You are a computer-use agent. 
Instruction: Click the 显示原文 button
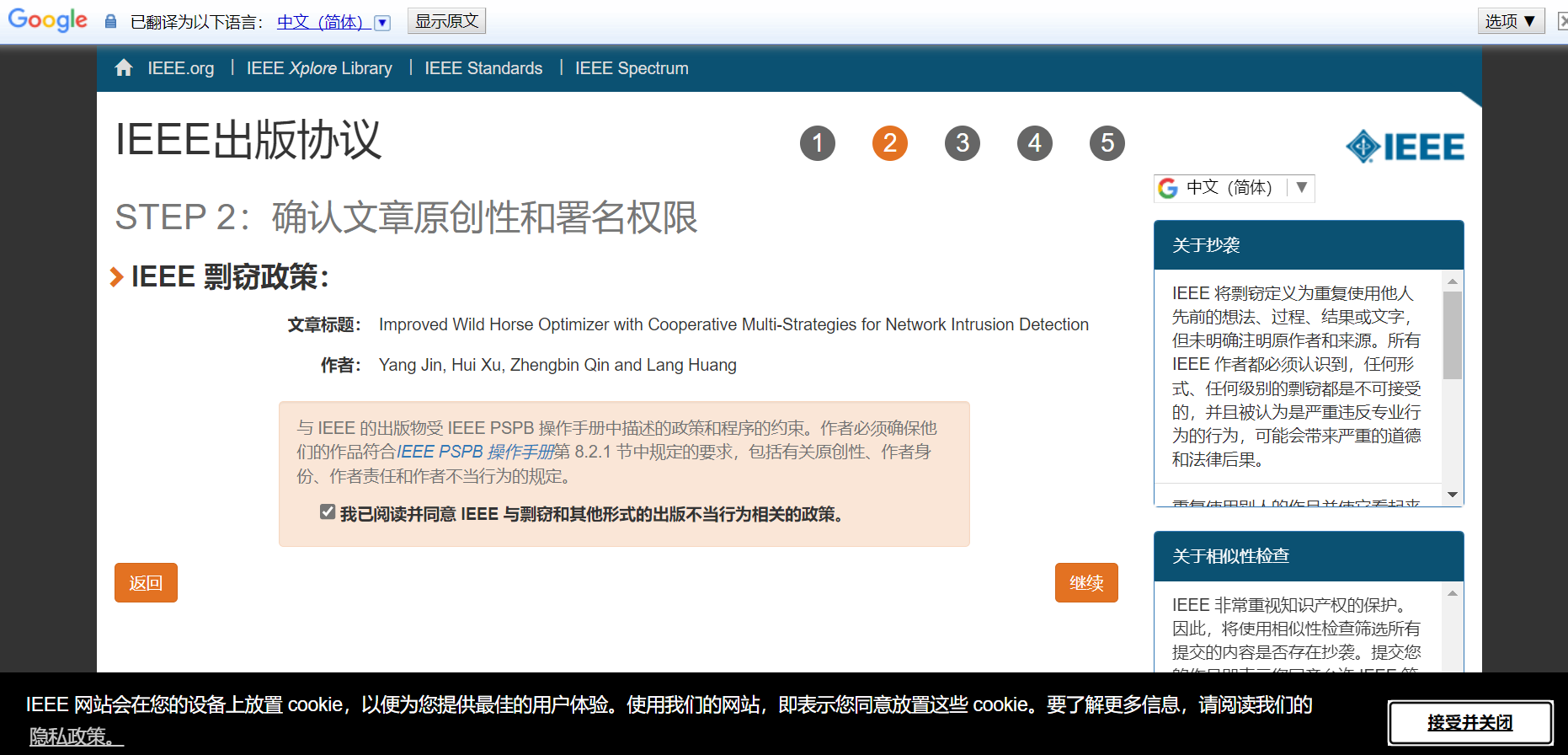(446, 21)
